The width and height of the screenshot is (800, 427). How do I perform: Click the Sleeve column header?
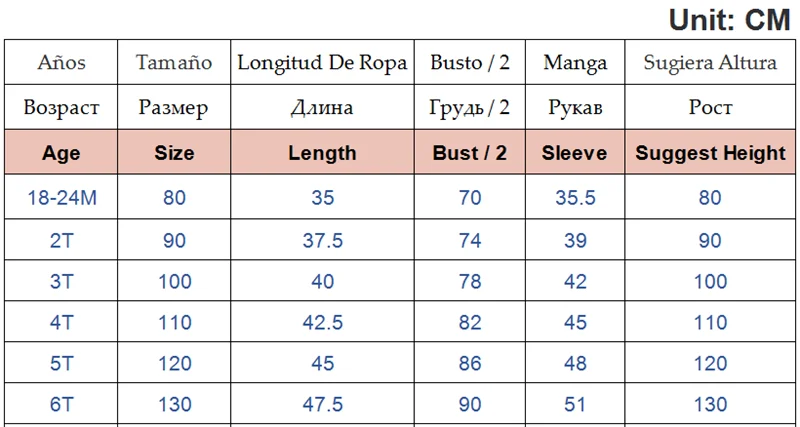[x=575, y=153]
